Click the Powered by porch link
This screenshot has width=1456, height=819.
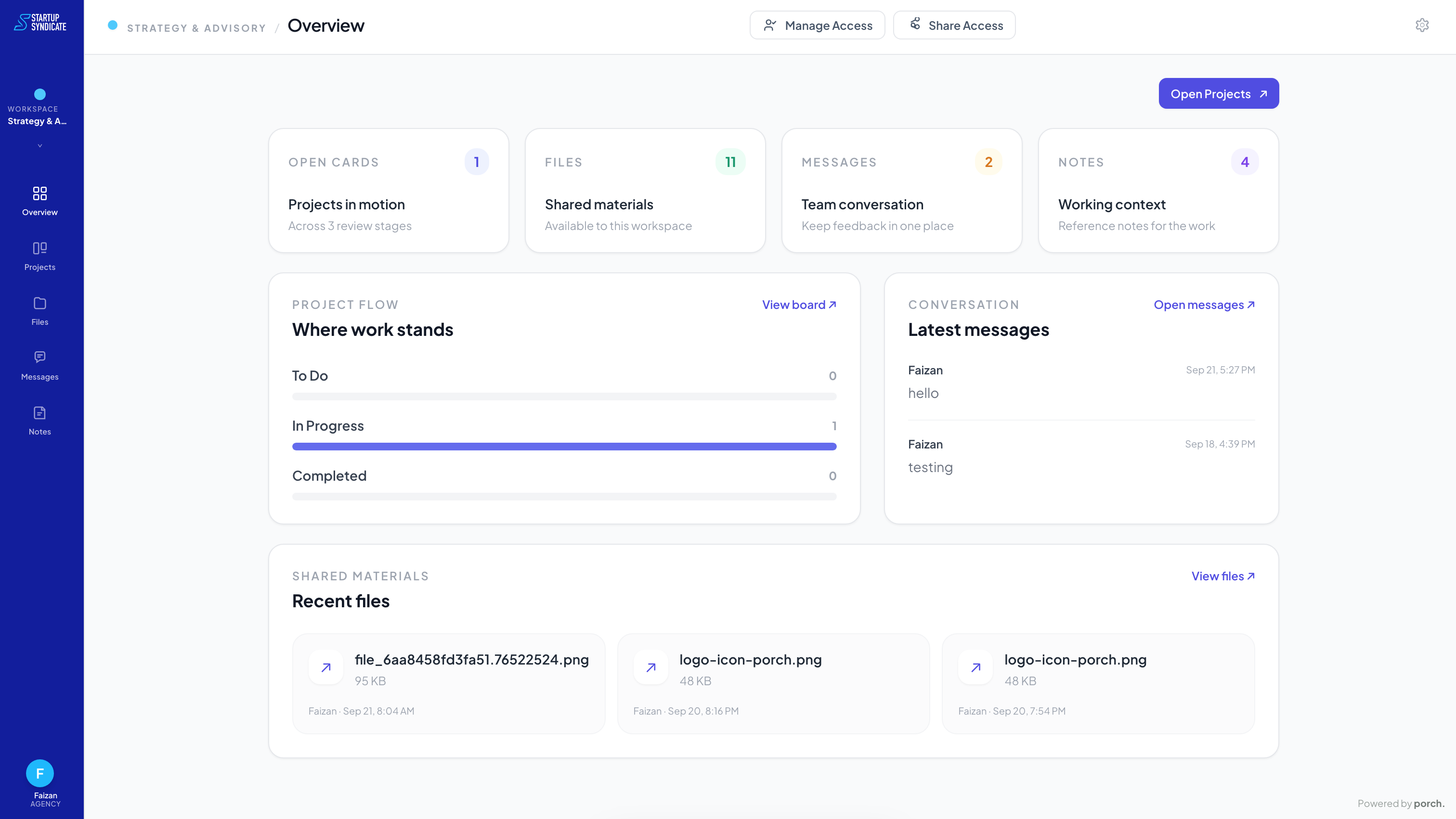[x=1401, y=803]
